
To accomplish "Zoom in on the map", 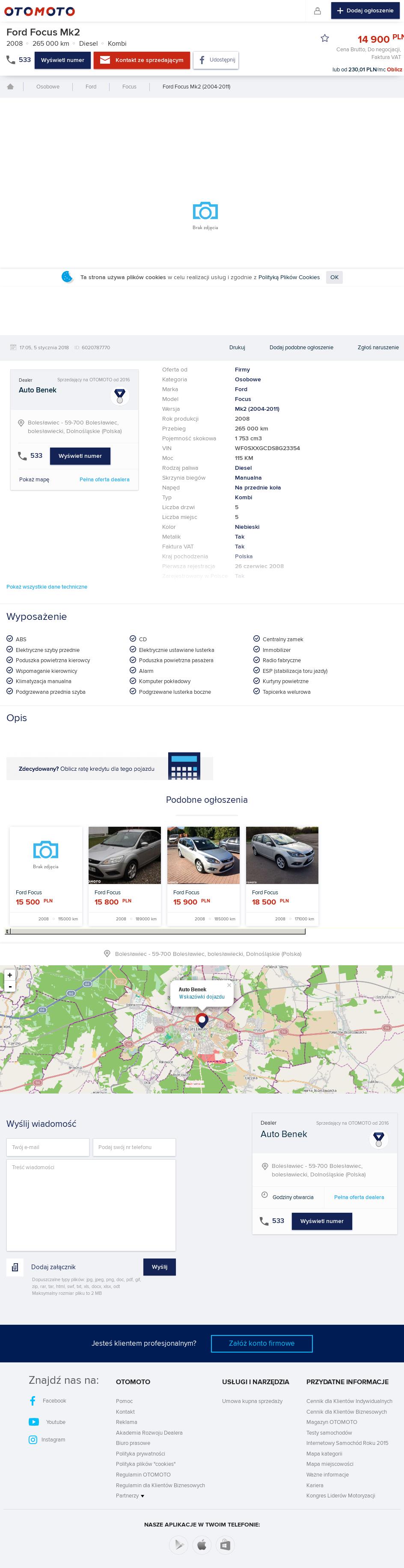I will pos(10,975).
